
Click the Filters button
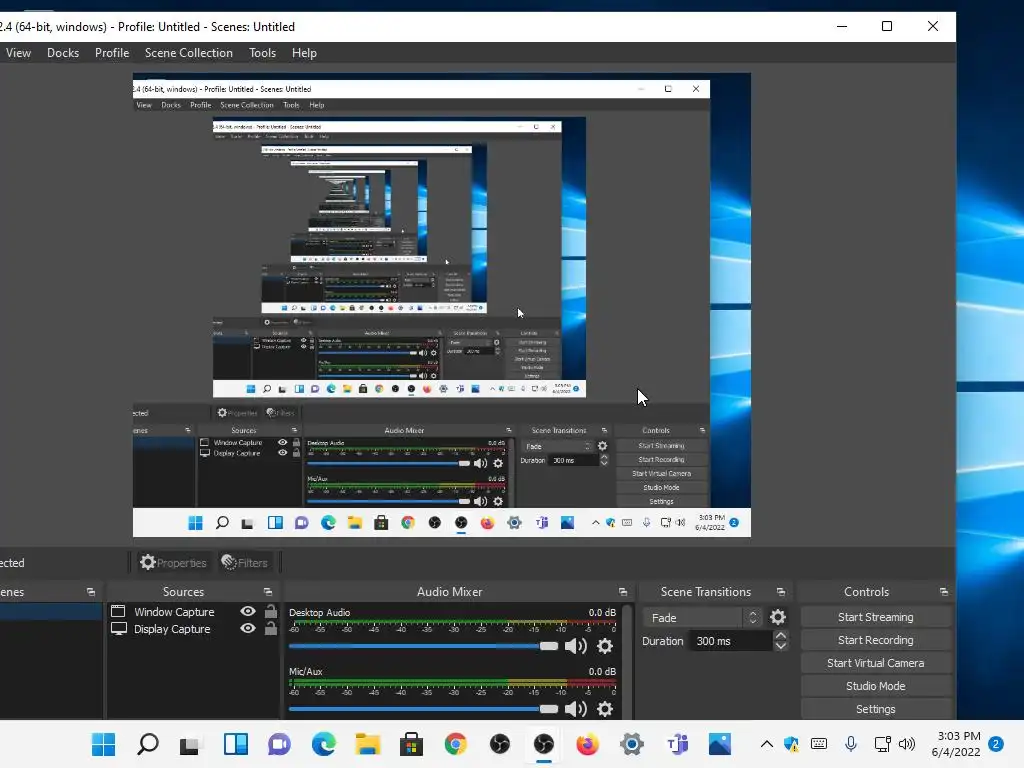point(244,562)
